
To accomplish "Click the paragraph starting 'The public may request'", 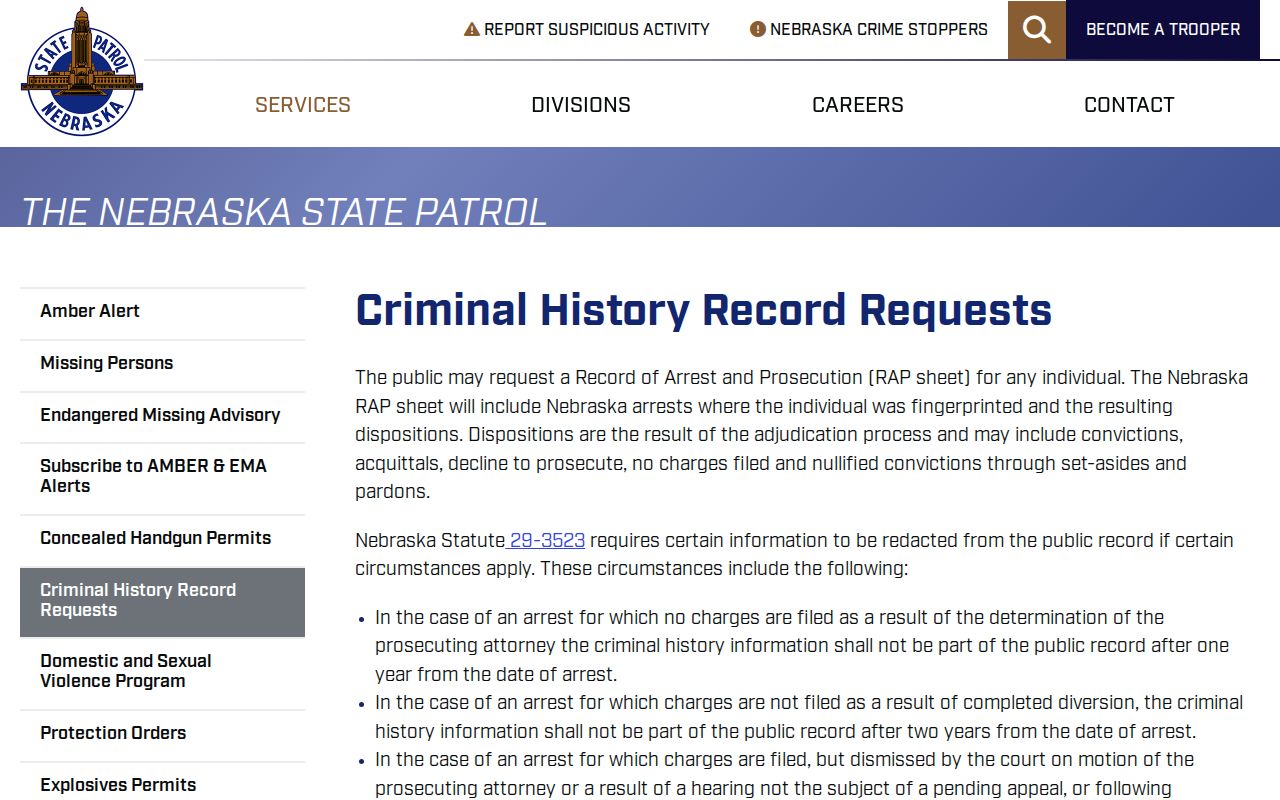I will coord(802,435).
